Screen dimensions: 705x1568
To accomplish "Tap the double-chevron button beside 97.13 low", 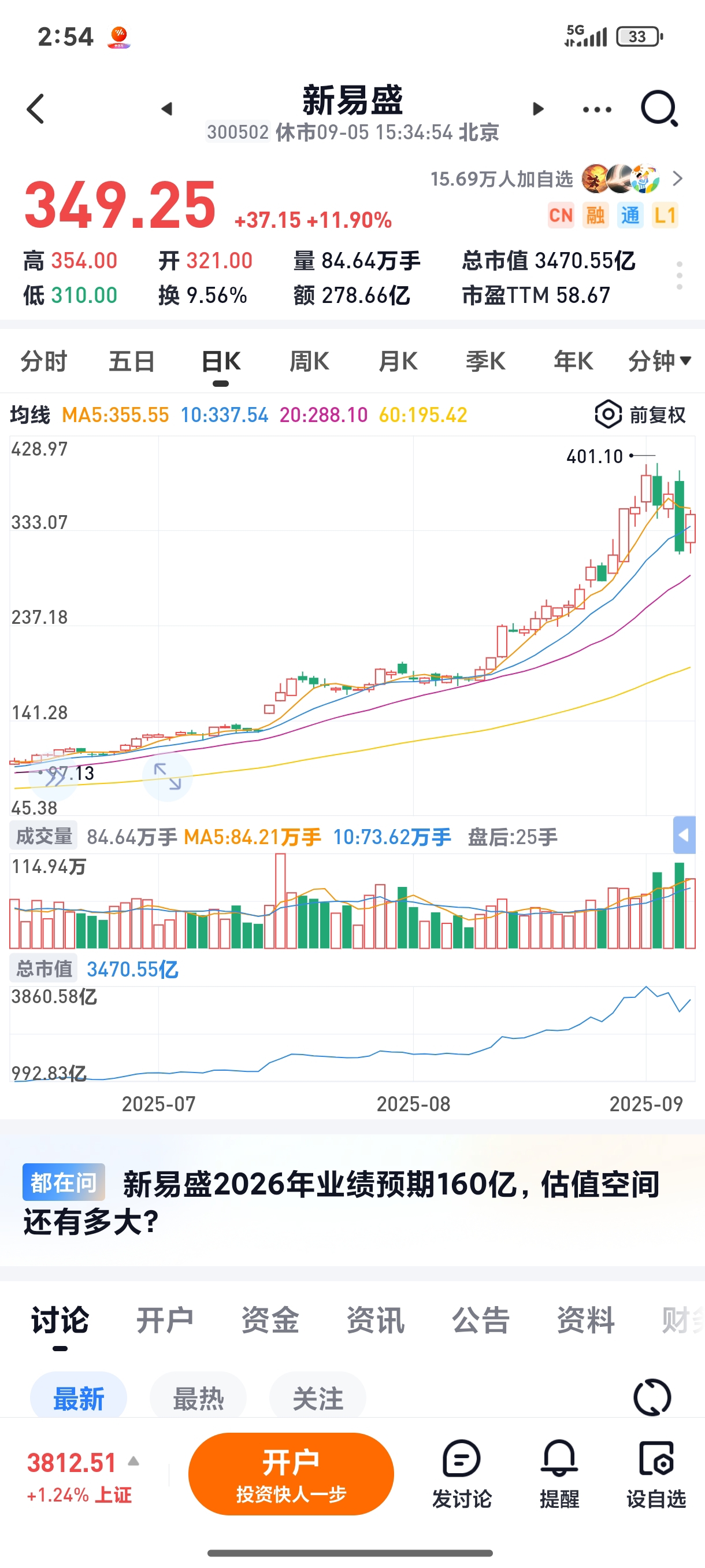I will (x=54, y=776).
